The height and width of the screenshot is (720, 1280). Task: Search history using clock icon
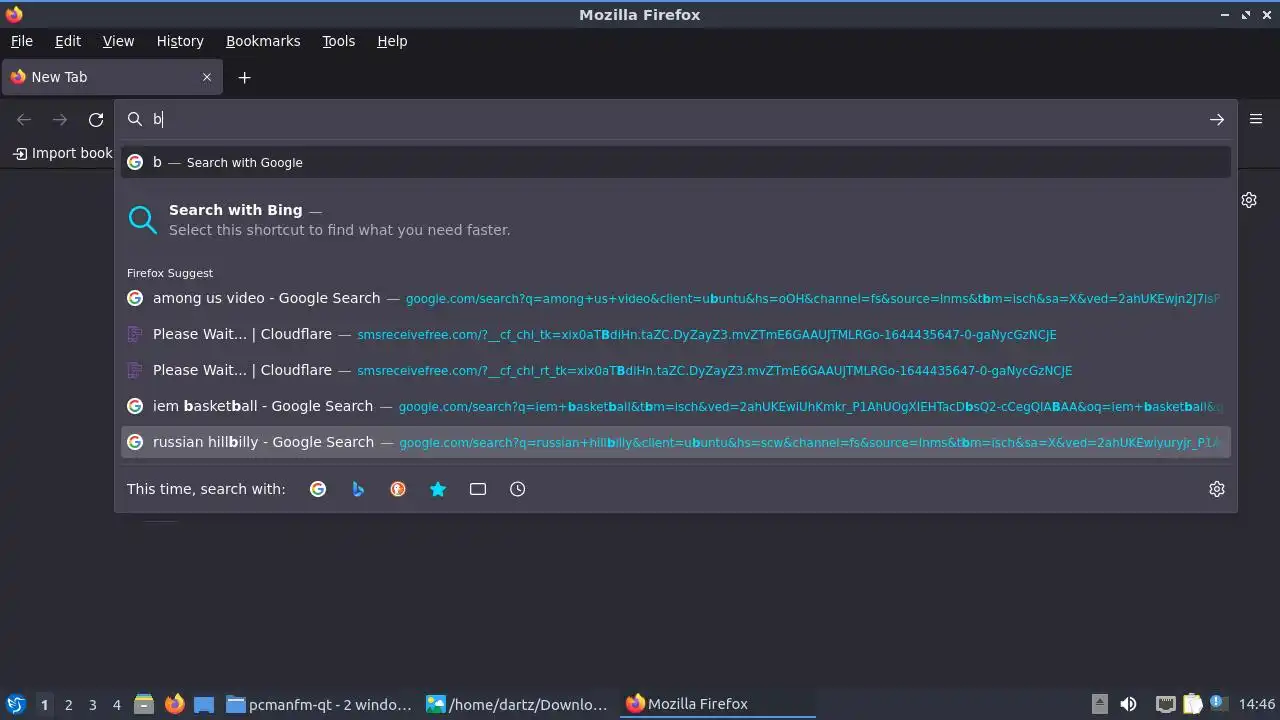(x=518, y=489)
